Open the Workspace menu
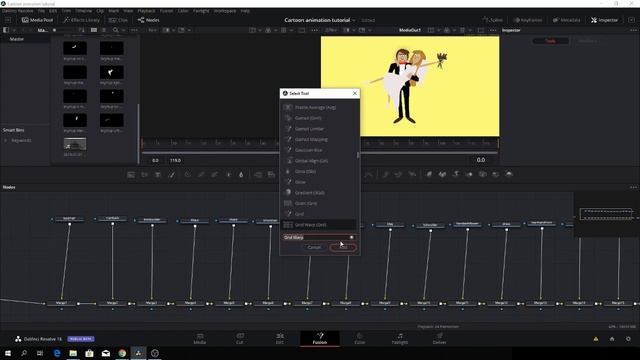Screen dimensions: 640x360 point(225,11)
